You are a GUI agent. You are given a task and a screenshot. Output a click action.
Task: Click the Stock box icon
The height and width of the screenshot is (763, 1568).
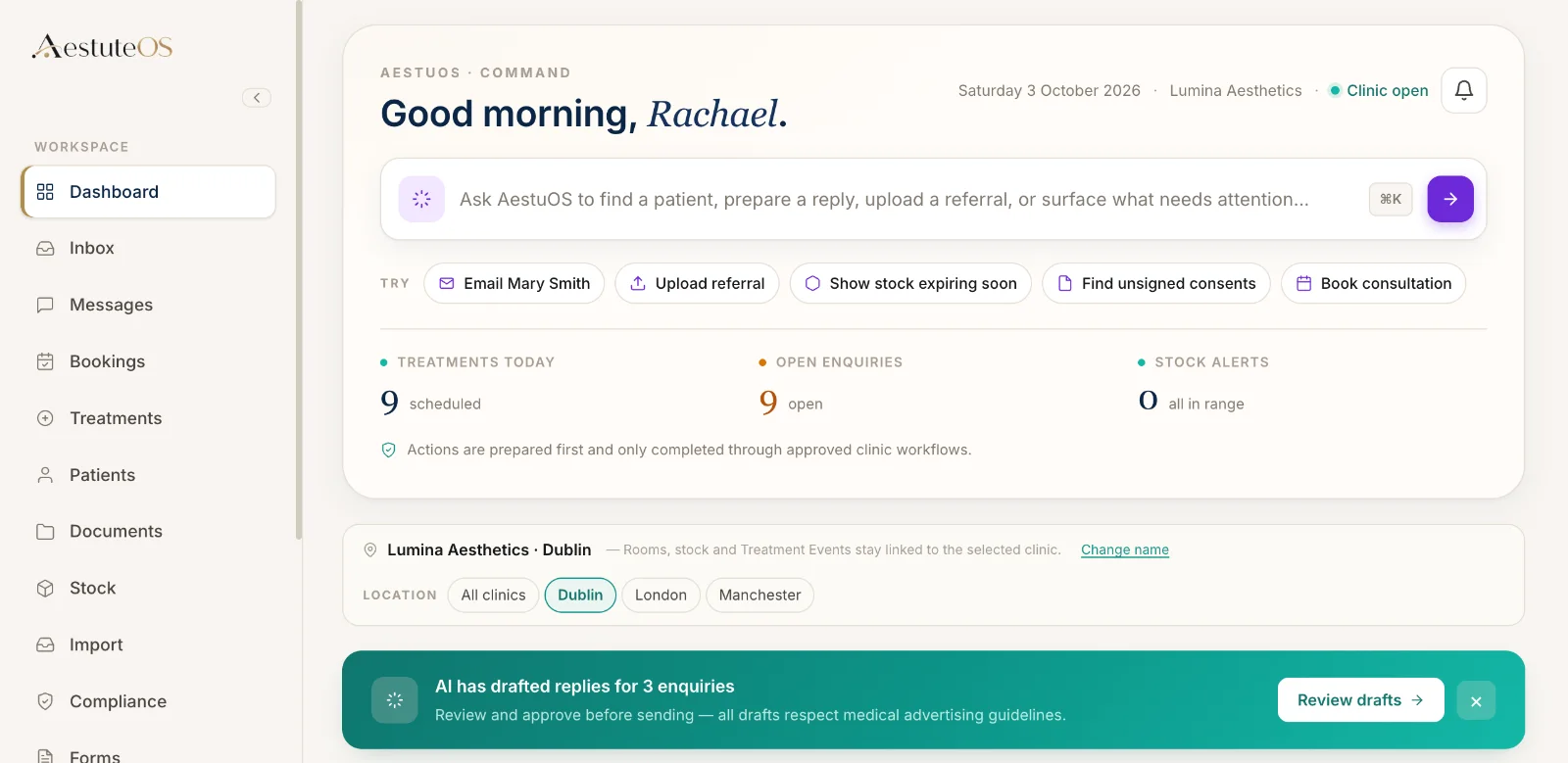pos(45,589)
